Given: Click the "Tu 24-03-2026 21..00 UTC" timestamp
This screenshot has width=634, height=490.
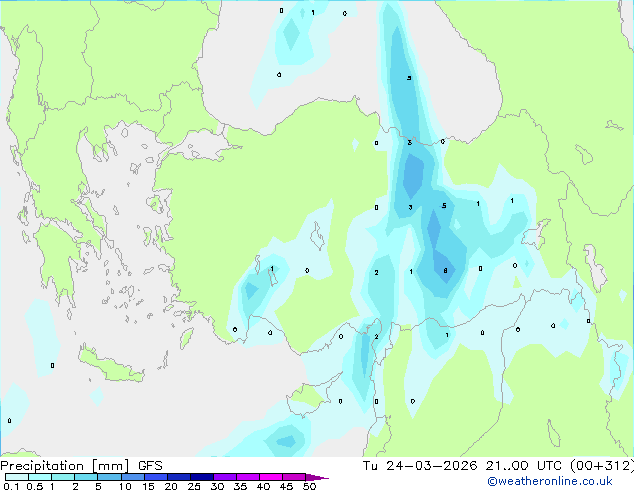Looking at the screenshot, I should 462,466.
